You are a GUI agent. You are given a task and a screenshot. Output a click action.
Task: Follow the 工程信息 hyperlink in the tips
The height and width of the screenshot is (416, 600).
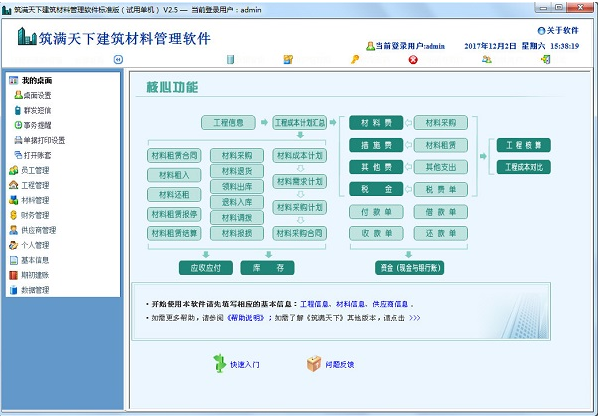coord(314,304)
